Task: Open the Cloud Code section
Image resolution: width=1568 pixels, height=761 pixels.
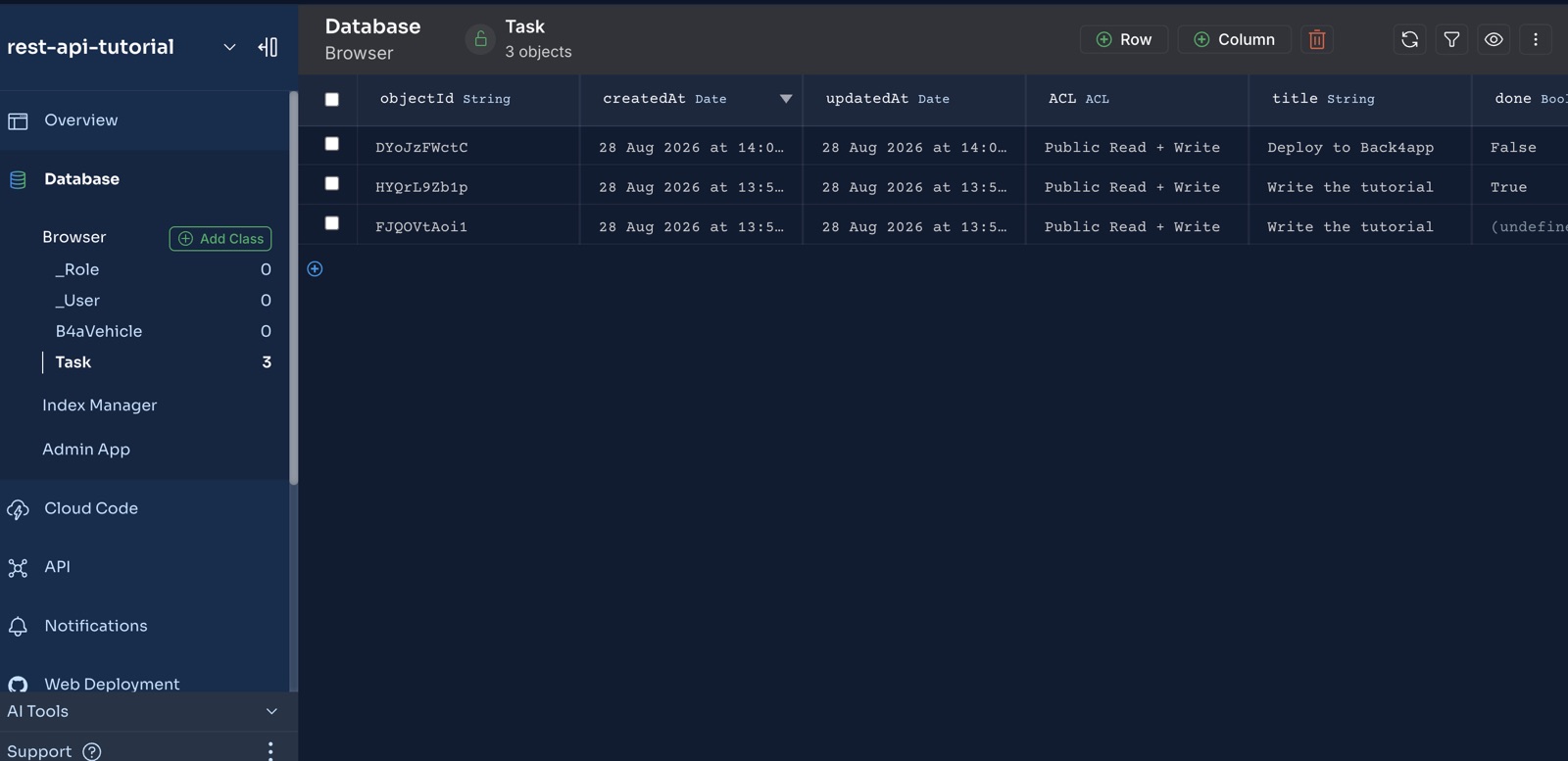Action: (91, 508)
